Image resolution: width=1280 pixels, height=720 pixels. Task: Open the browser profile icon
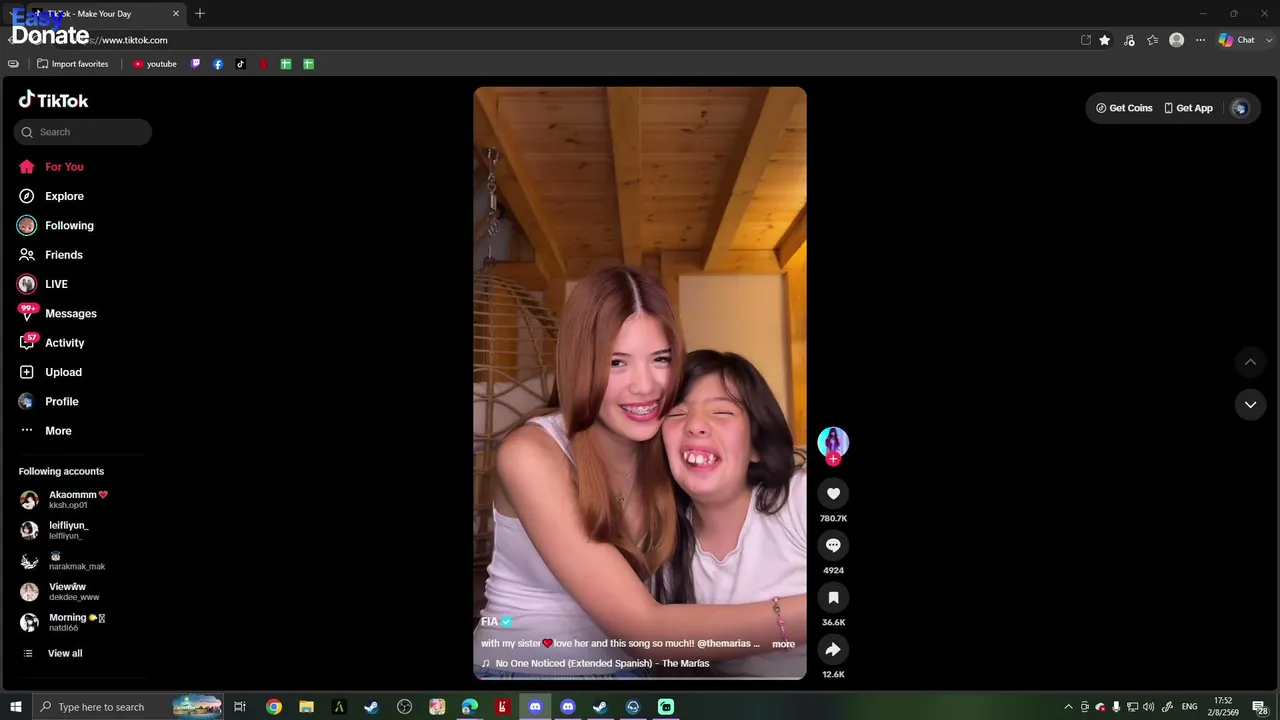coord(1177,40)
